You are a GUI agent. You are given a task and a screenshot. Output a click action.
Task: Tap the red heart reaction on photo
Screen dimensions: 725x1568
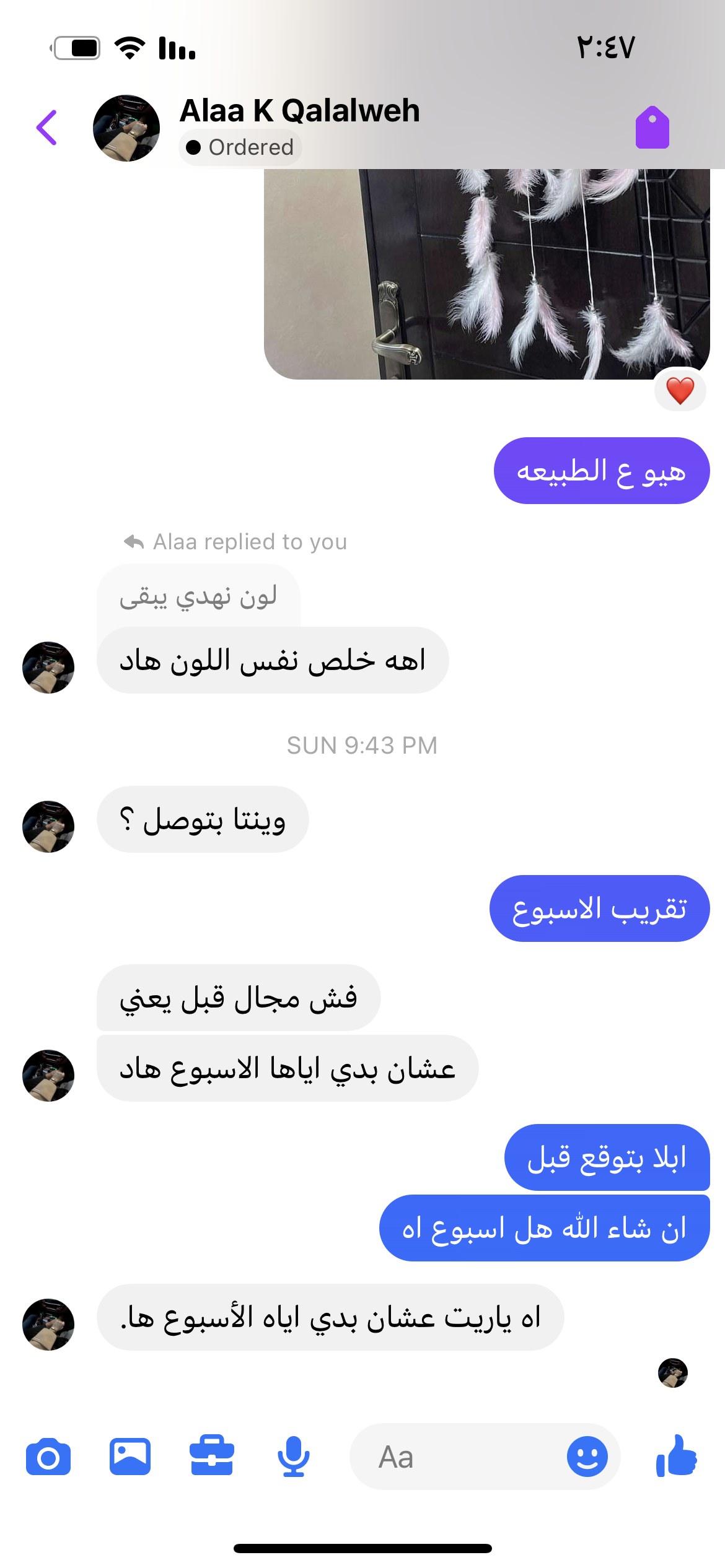tap(680, 391)
